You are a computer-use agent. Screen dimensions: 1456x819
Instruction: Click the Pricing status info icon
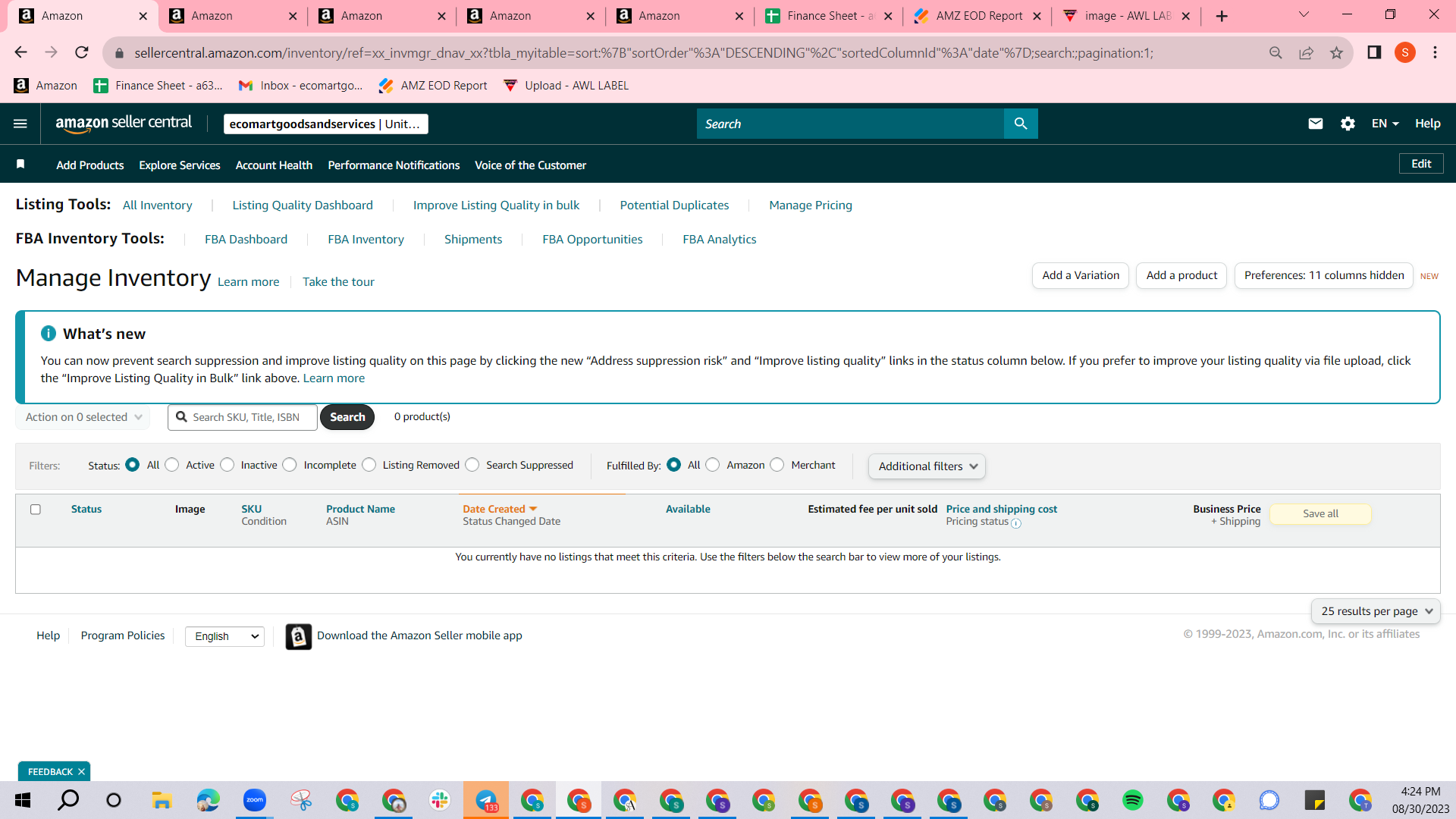(1016, 523)
